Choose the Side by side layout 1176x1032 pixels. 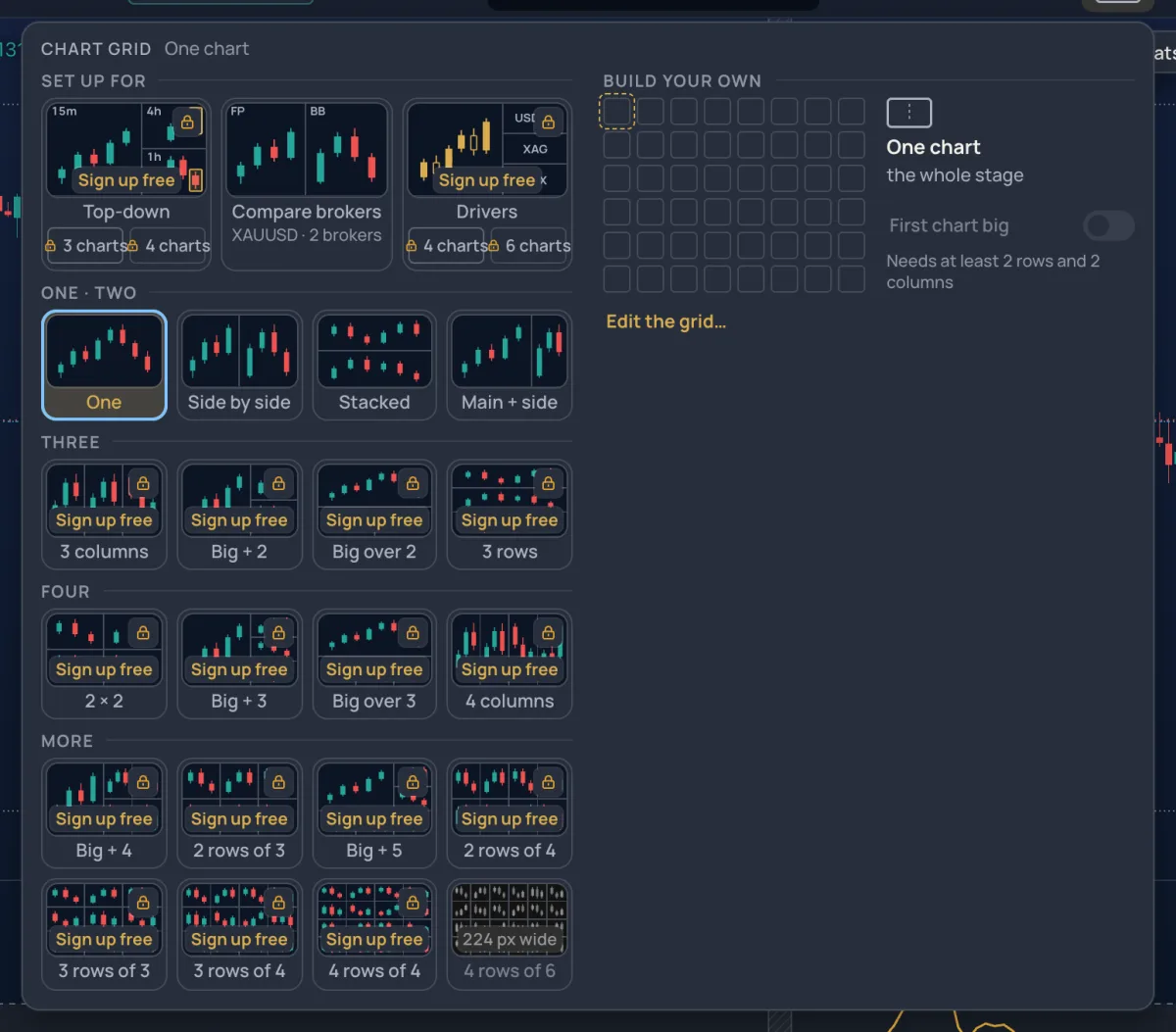[239, 366]
